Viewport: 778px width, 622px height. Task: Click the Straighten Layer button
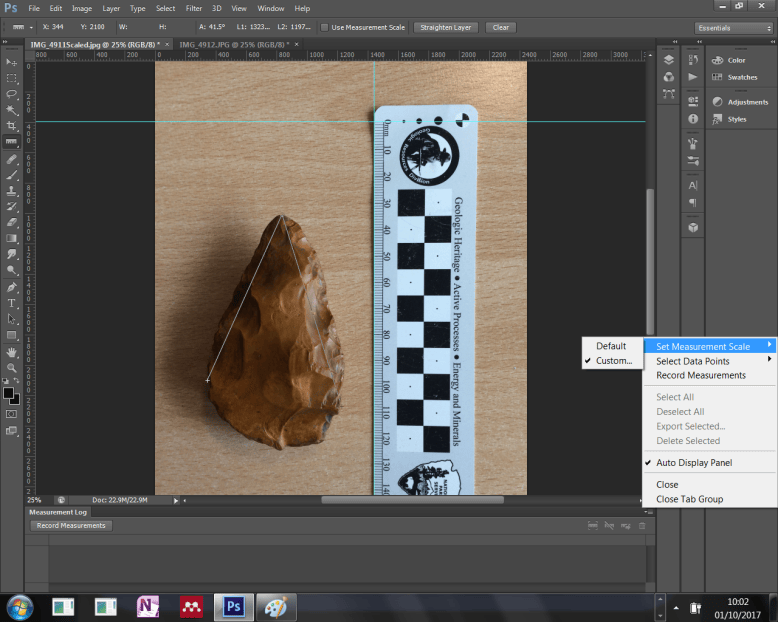(x=446, y=28)
